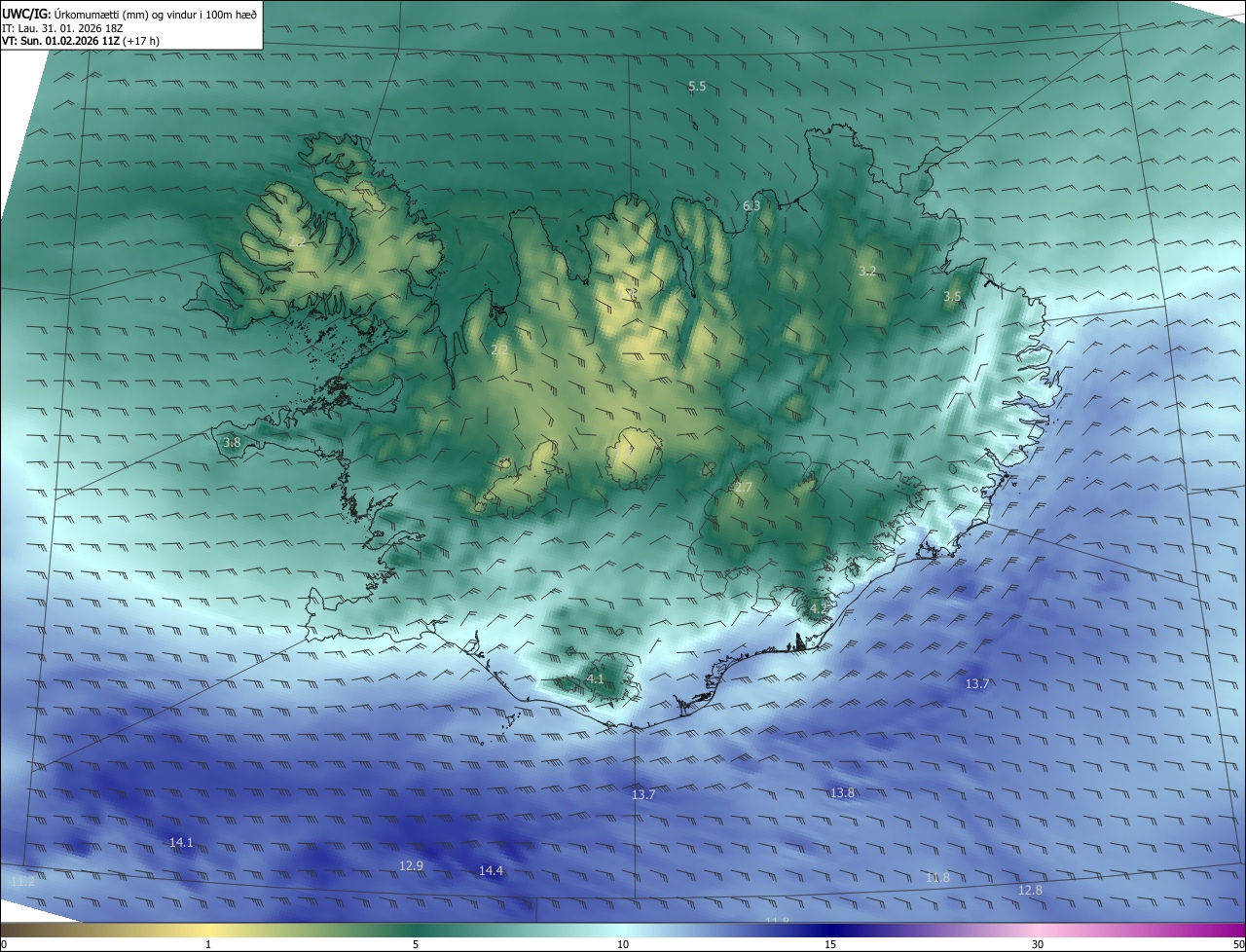Click the 13.8 value over the southern ocean
This screenshot has width=1246, height=952.
click(x=842, y=792)
